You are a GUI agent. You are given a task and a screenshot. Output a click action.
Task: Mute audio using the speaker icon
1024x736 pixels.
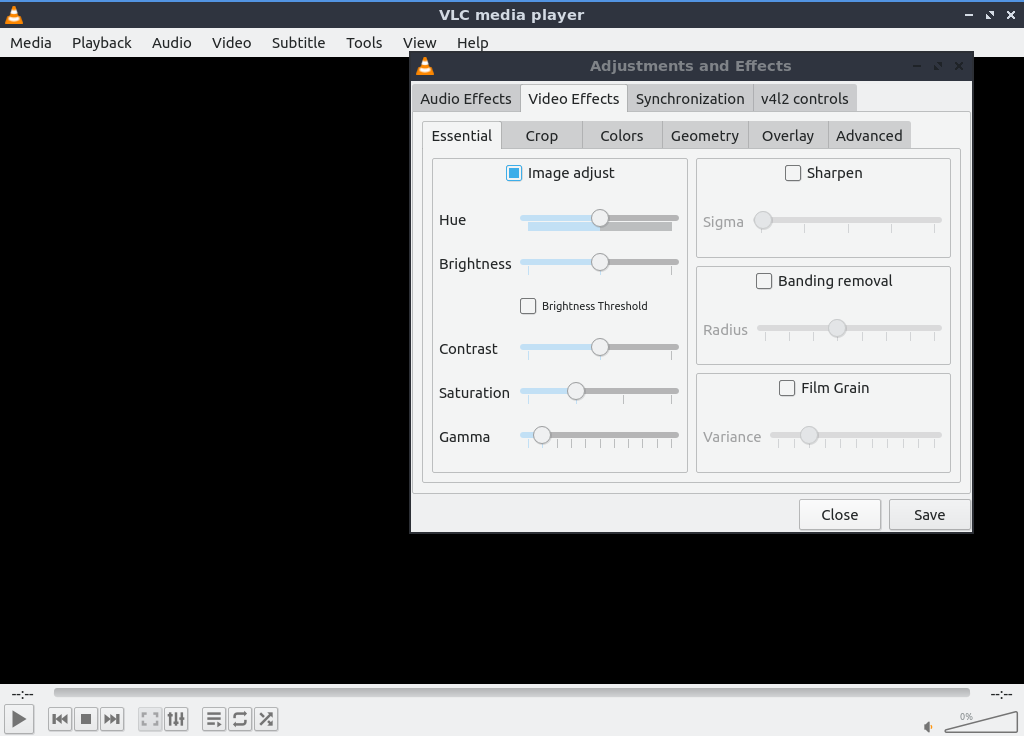pos(929,727)
